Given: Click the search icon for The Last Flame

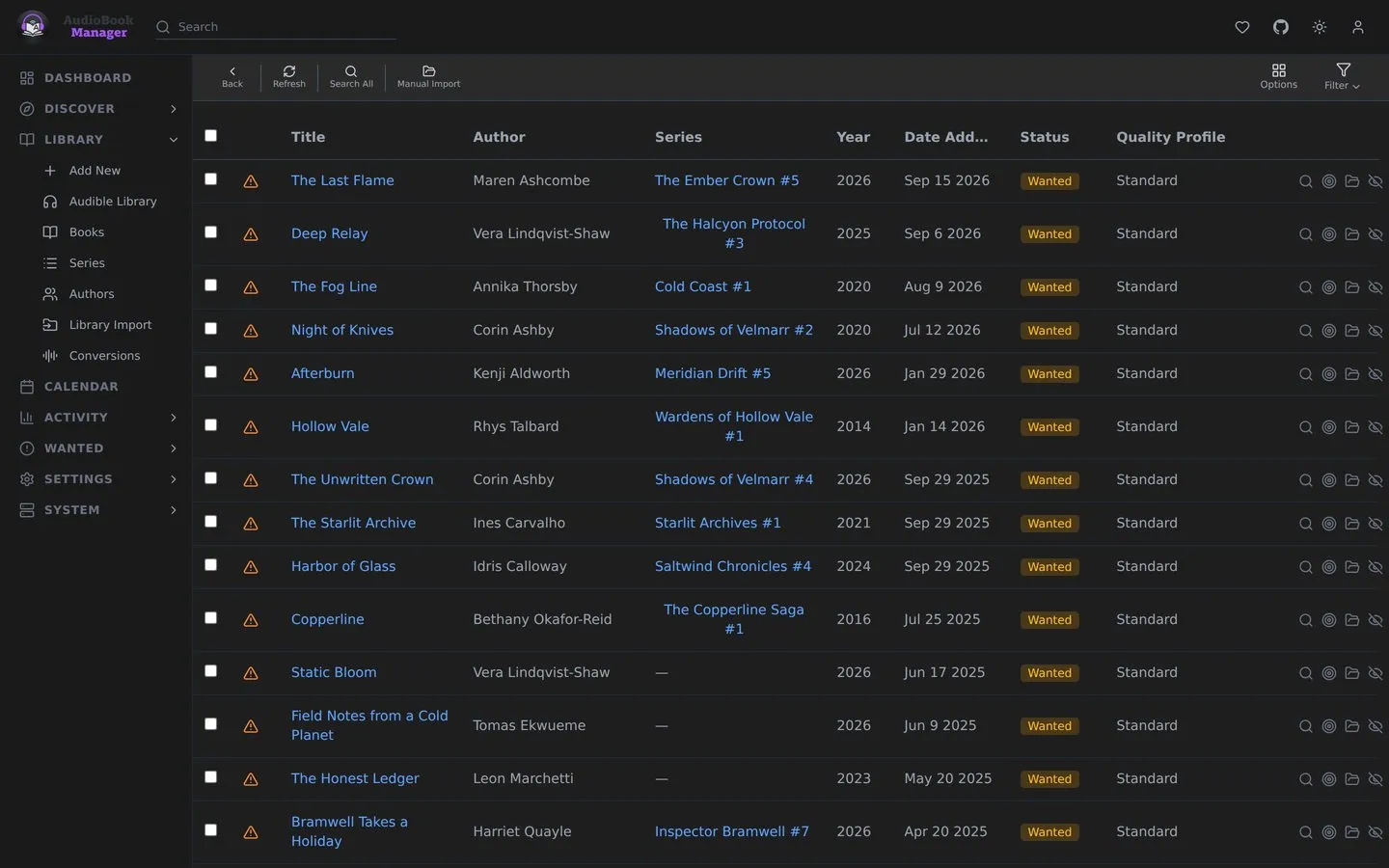Looking at the screenshot, I should point(1306,181).
